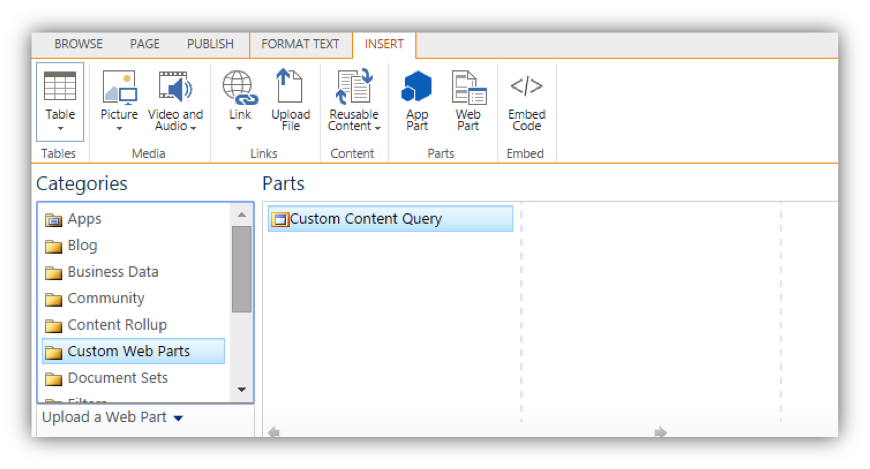Screen dimensions: 870x469
Task: Click the folder icon beside Community
Action: point(53,300)
